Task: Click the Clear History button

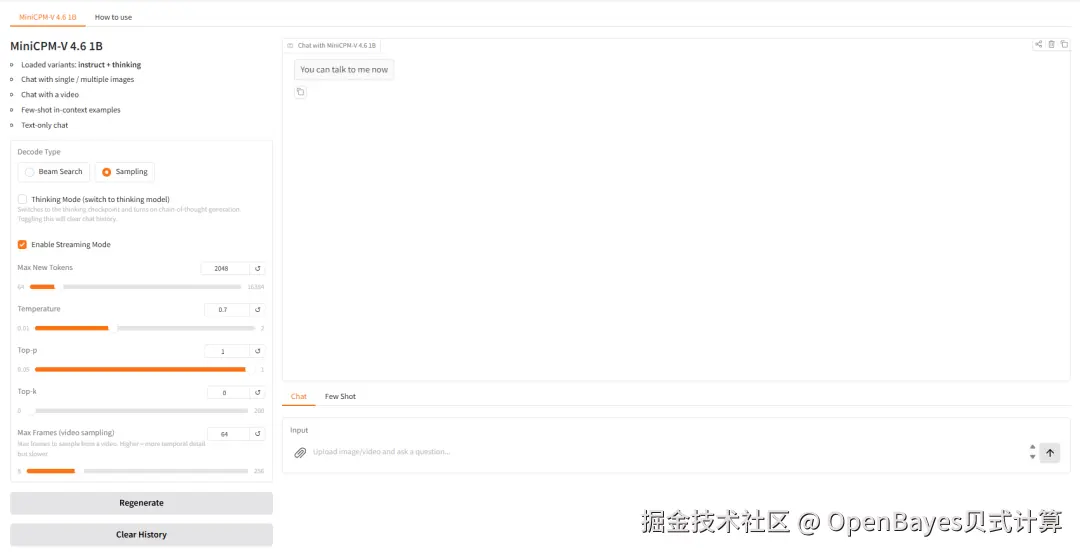Action: pos(141,535)
